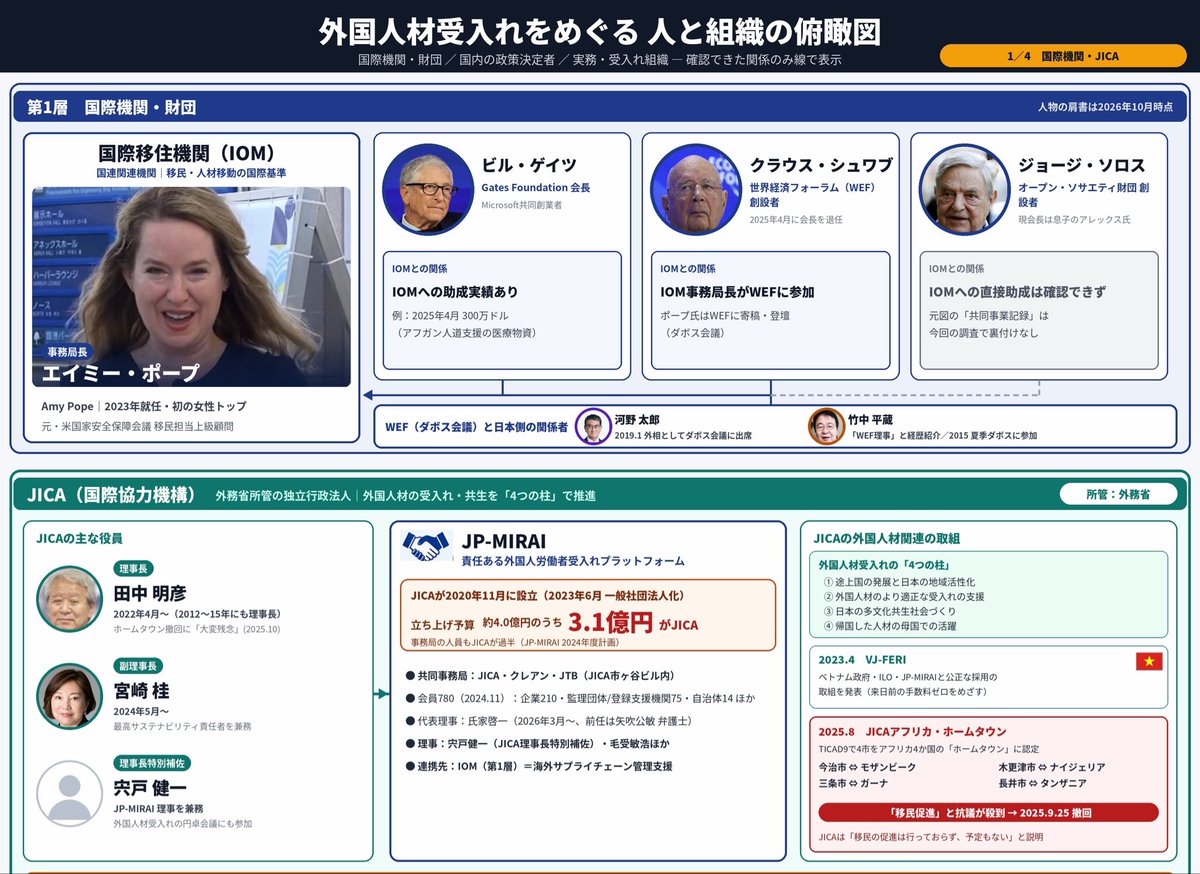Click the name '田中 明彦'
1200x874 pixels.
point(150,593)
